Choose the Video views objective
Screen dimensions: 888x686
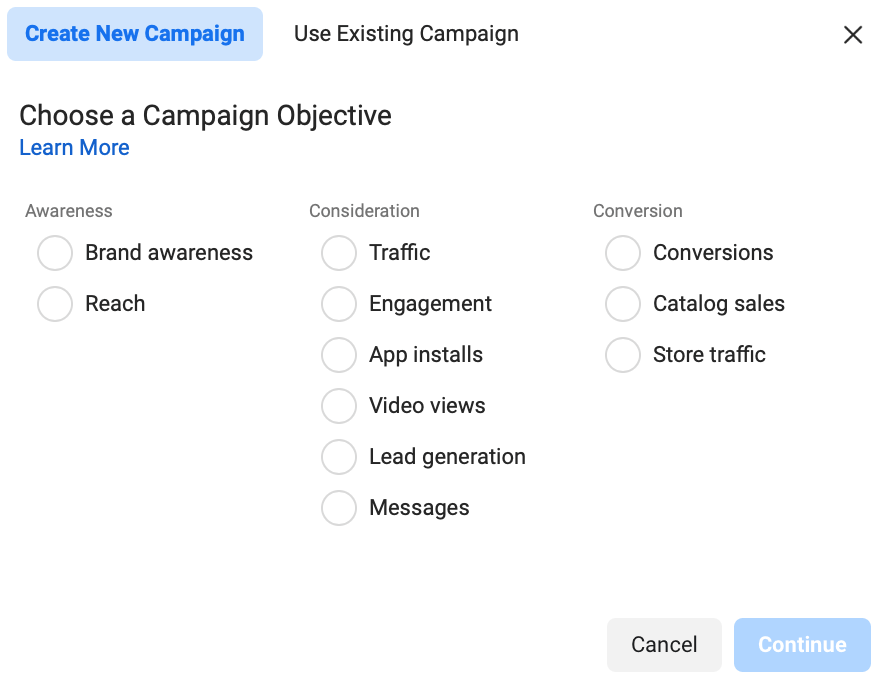339,406
